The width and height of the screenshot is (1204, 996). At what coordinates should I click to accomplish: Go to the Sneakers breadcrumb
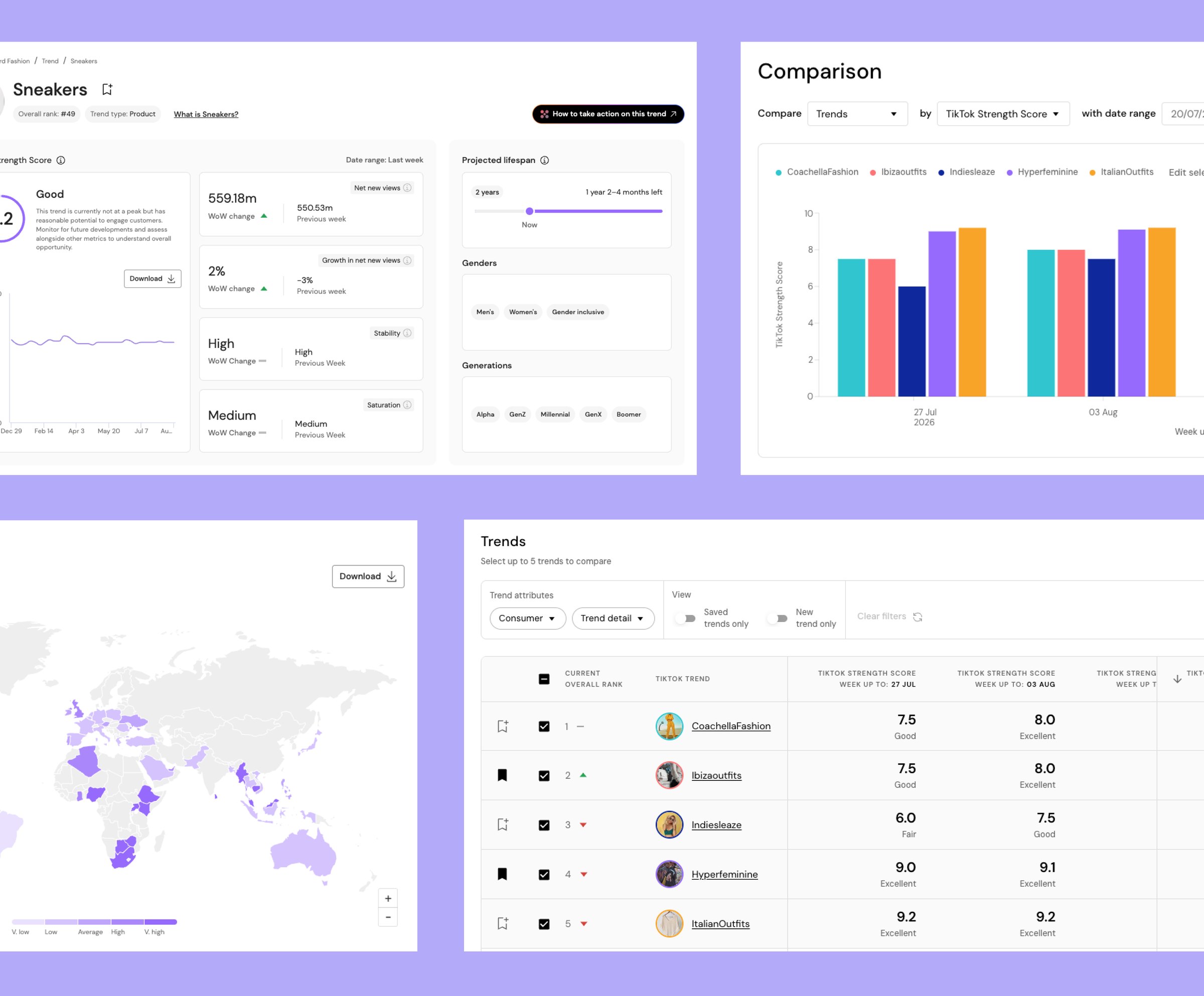pyautogui.click(x=84, y=61)
